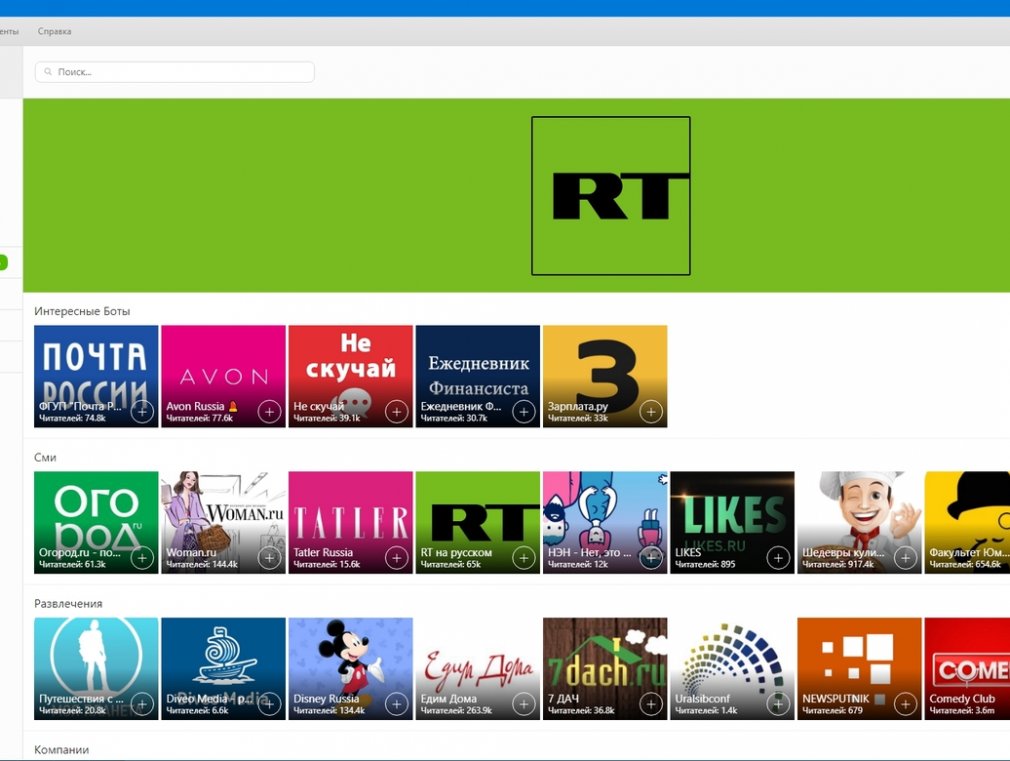View the Woman.ru account tile
Screen dimensions: 1010x761
(x=223, y=523)
